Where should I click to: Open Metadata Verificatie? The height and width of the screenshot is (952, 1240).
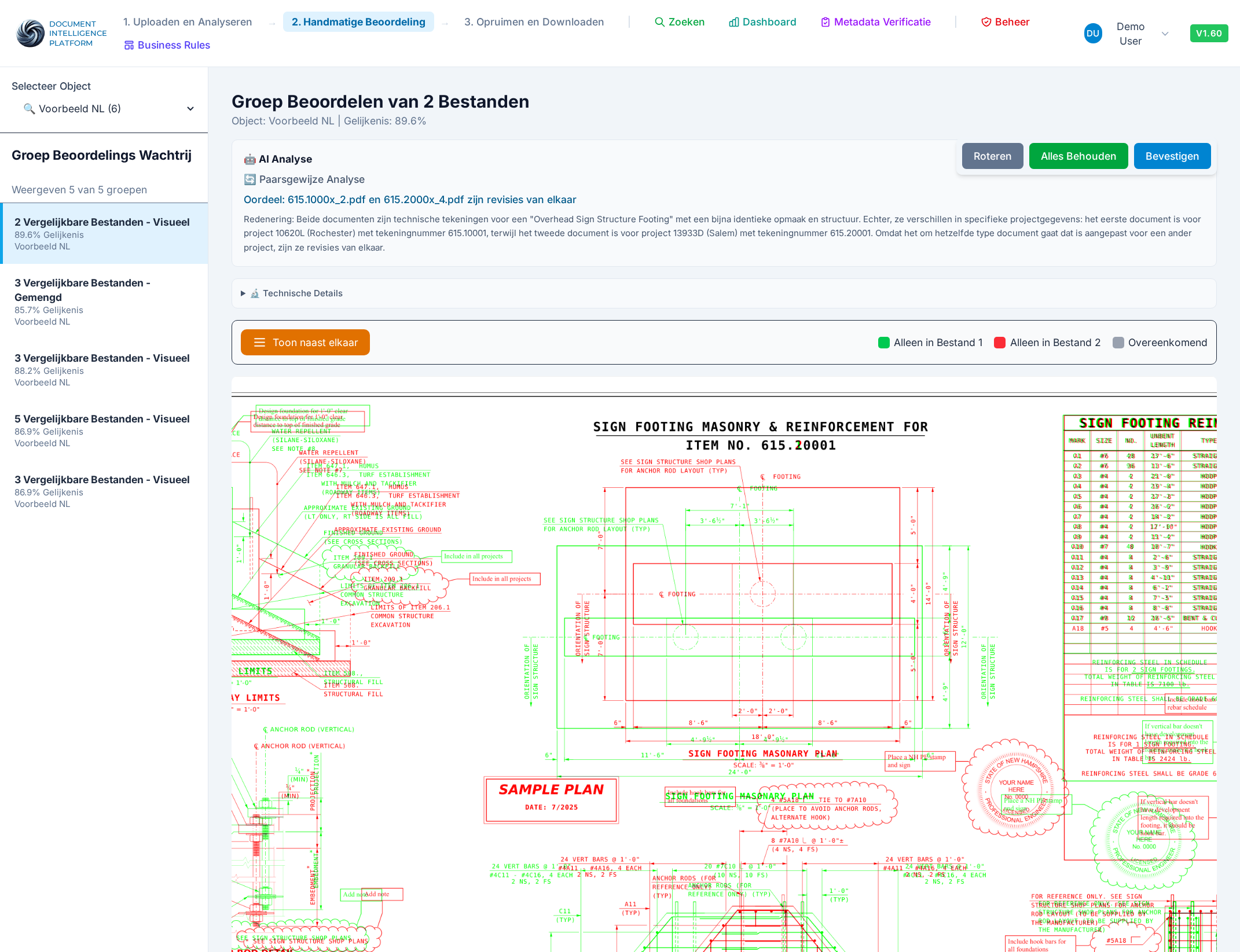pos(876,22)
